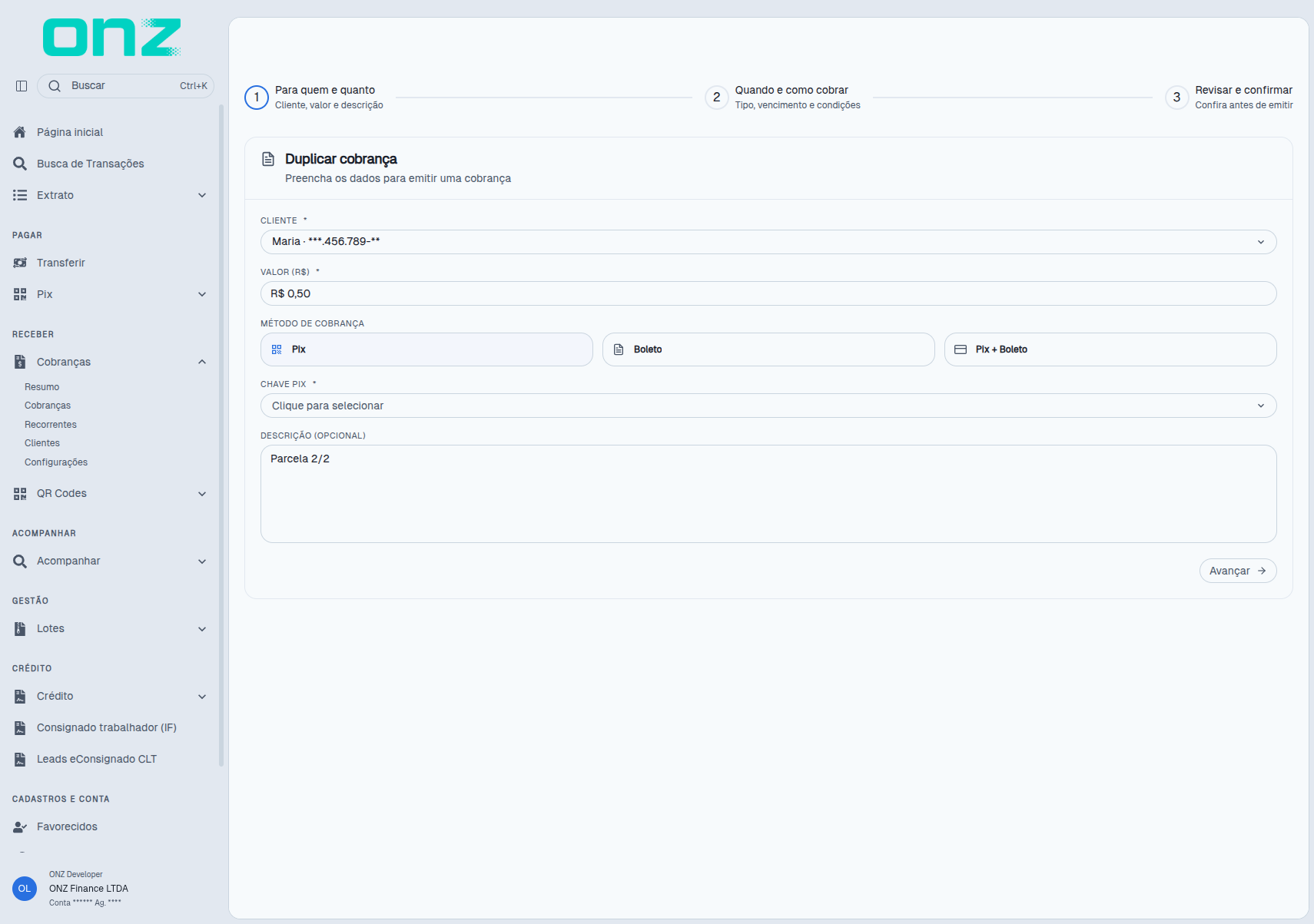Open Recorrentes submenu item

(51, 425)
